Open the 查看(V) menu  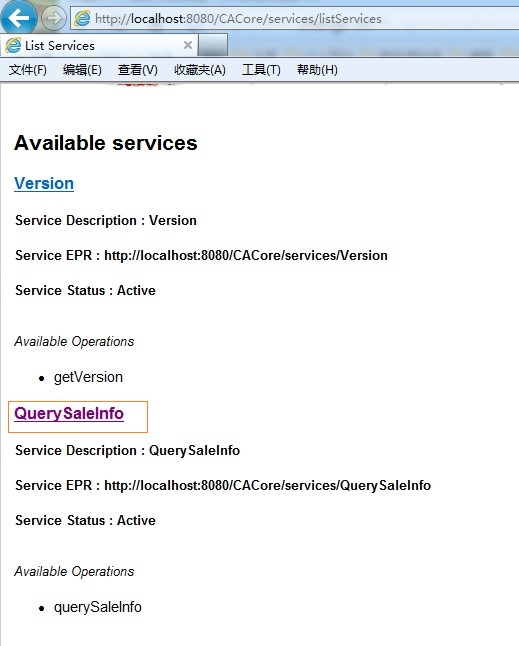click(x=138, y=70)
